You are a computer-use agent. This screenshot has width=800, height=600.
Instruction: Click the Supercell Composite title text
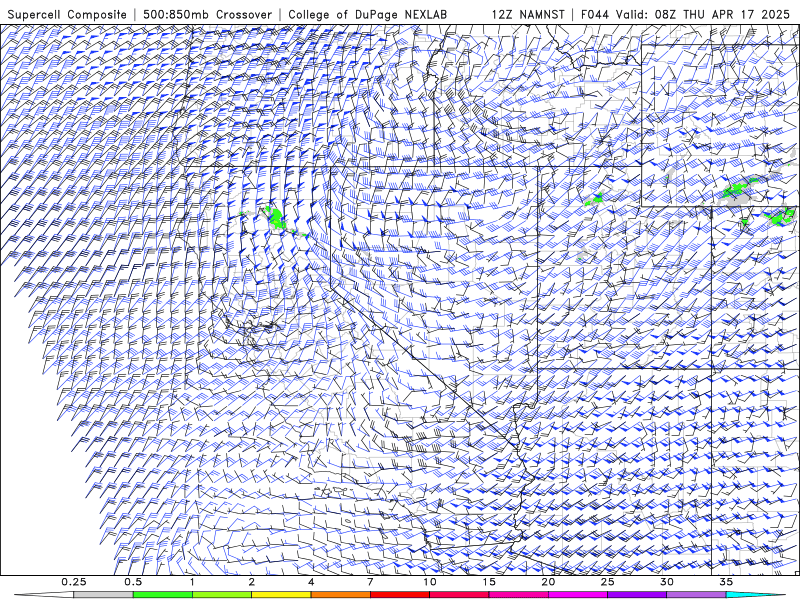pyautogui.click(x=67, y=14)
